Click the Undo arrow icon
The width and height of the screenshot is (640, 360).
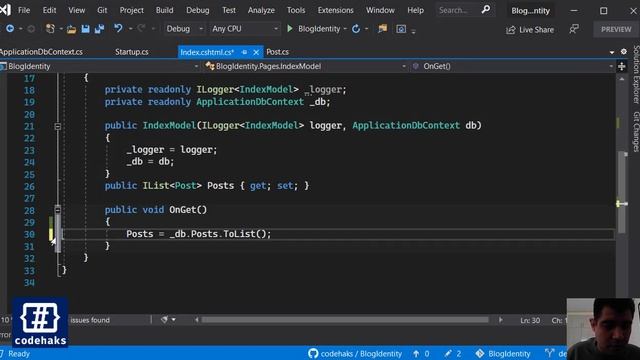[x=118, y=29]
